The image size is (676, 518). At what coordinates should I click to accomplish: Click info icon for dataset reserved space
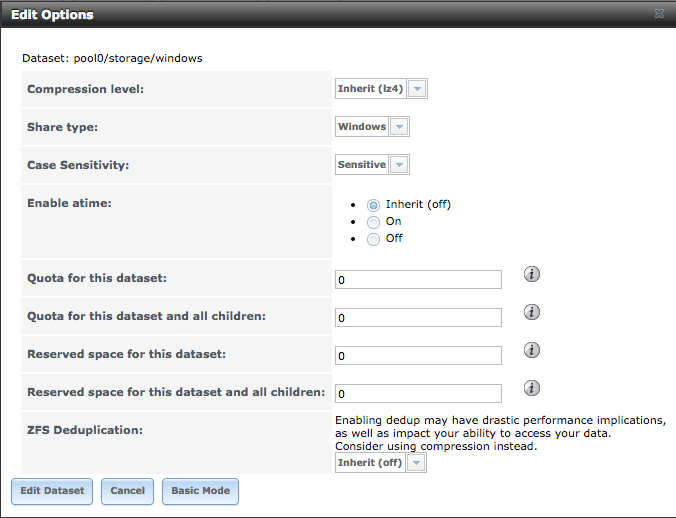[532, 350]
